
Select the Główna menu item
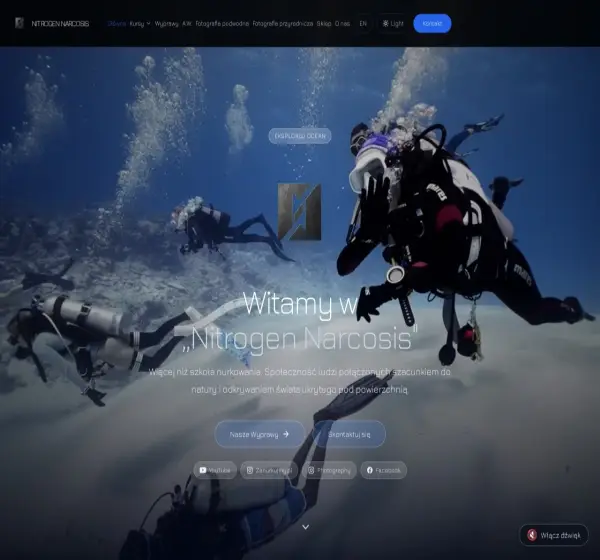pyautogui.click(x=117, y=24)
